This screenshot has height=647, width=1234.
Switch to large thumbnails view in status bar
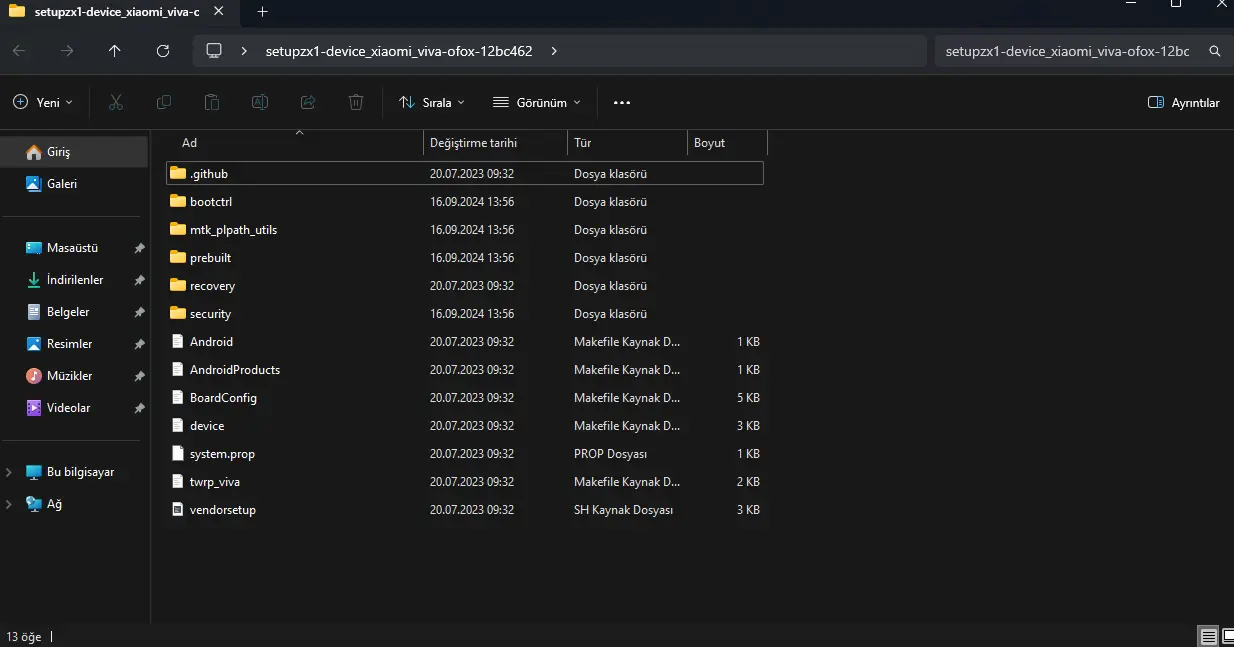click(x=1228, y=637)
